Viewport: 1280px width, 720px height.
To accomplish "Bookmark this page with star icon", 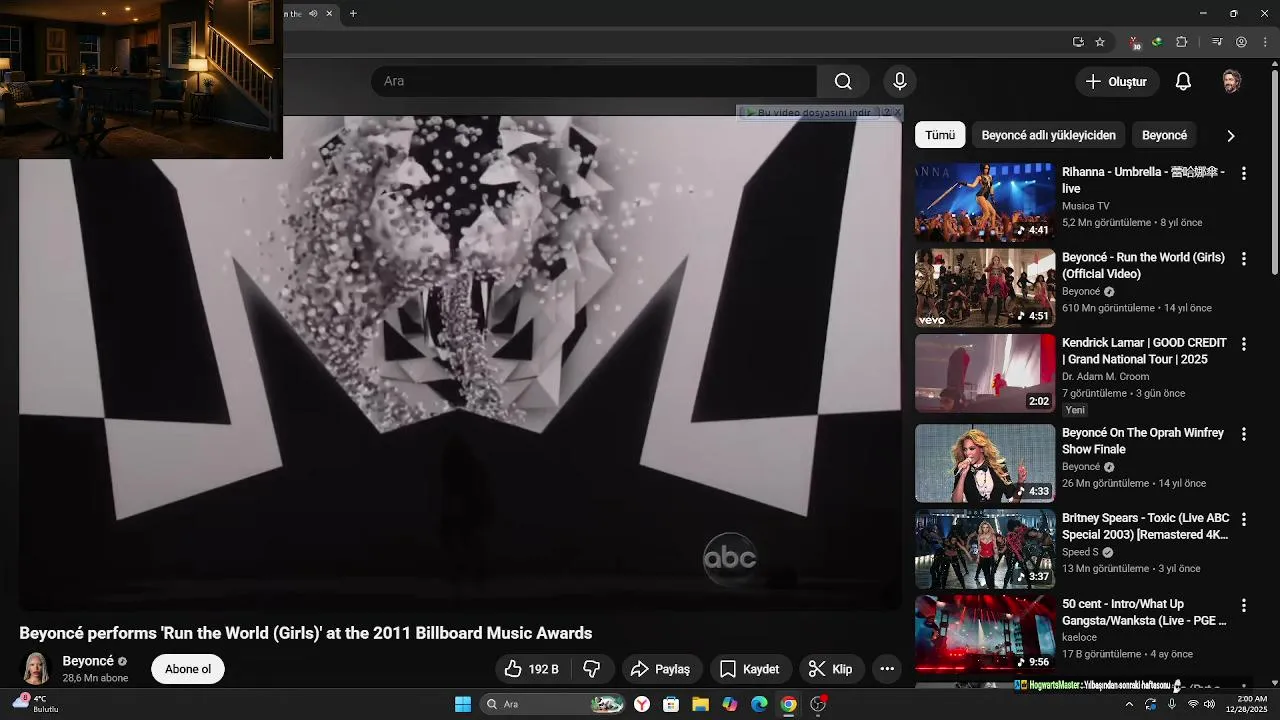I will [x=1100, y=42].
